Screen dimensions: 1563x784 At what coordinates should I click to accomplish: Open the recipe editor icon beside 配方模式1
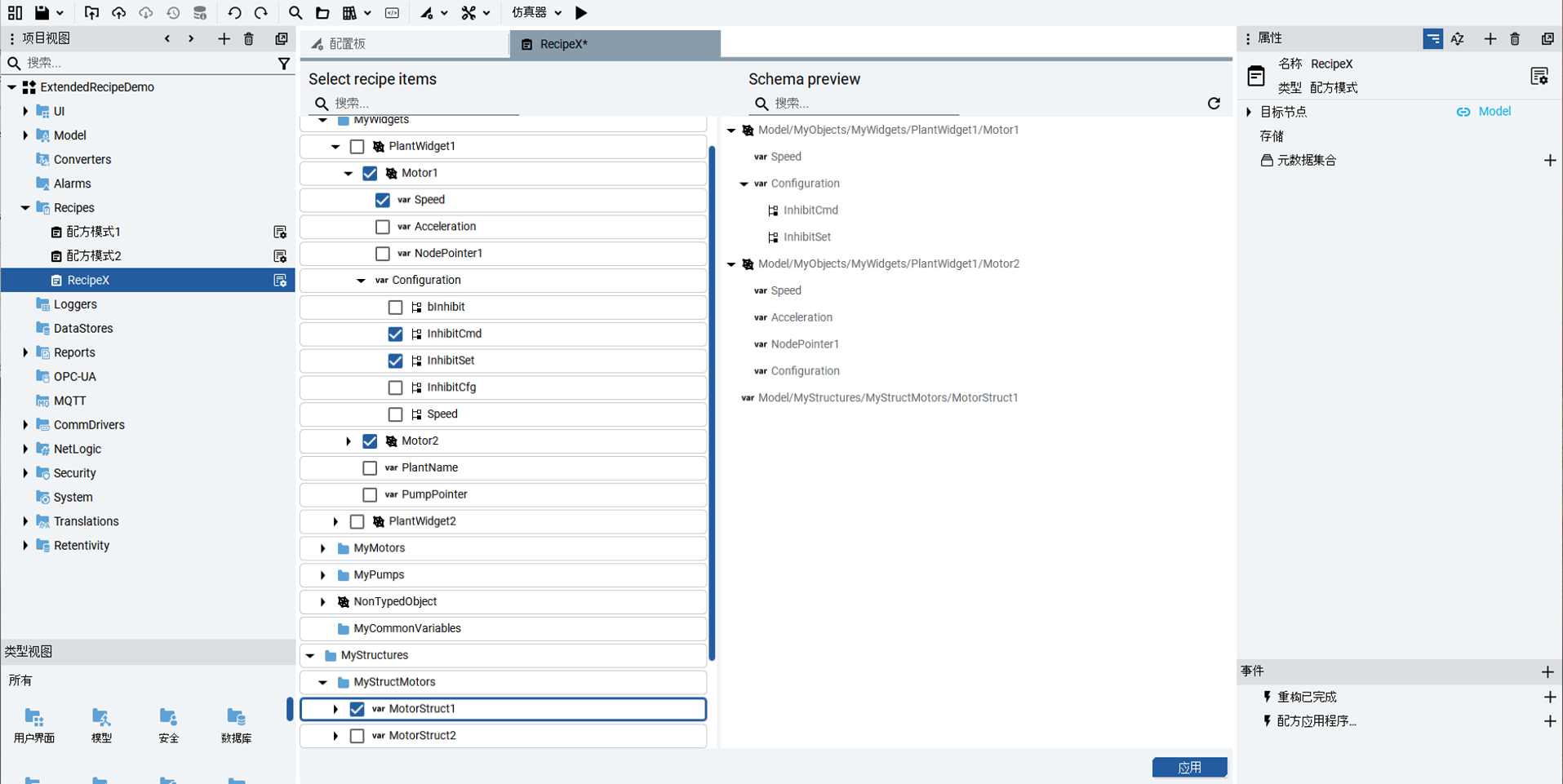click(x=280, y=233)
